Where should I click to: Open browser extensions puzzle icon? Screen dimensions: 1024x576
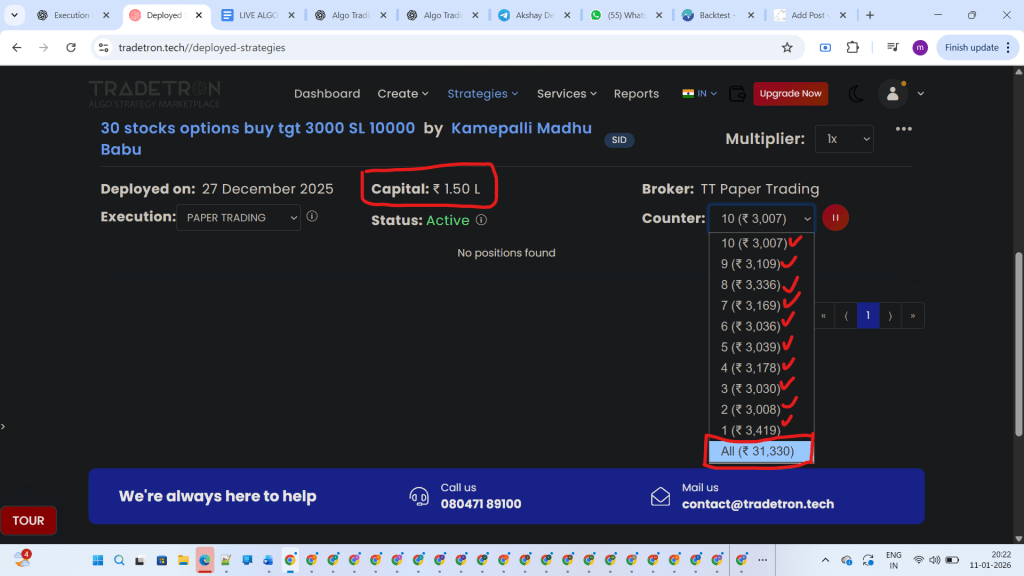pyautogui.click(x=853, y=47)
